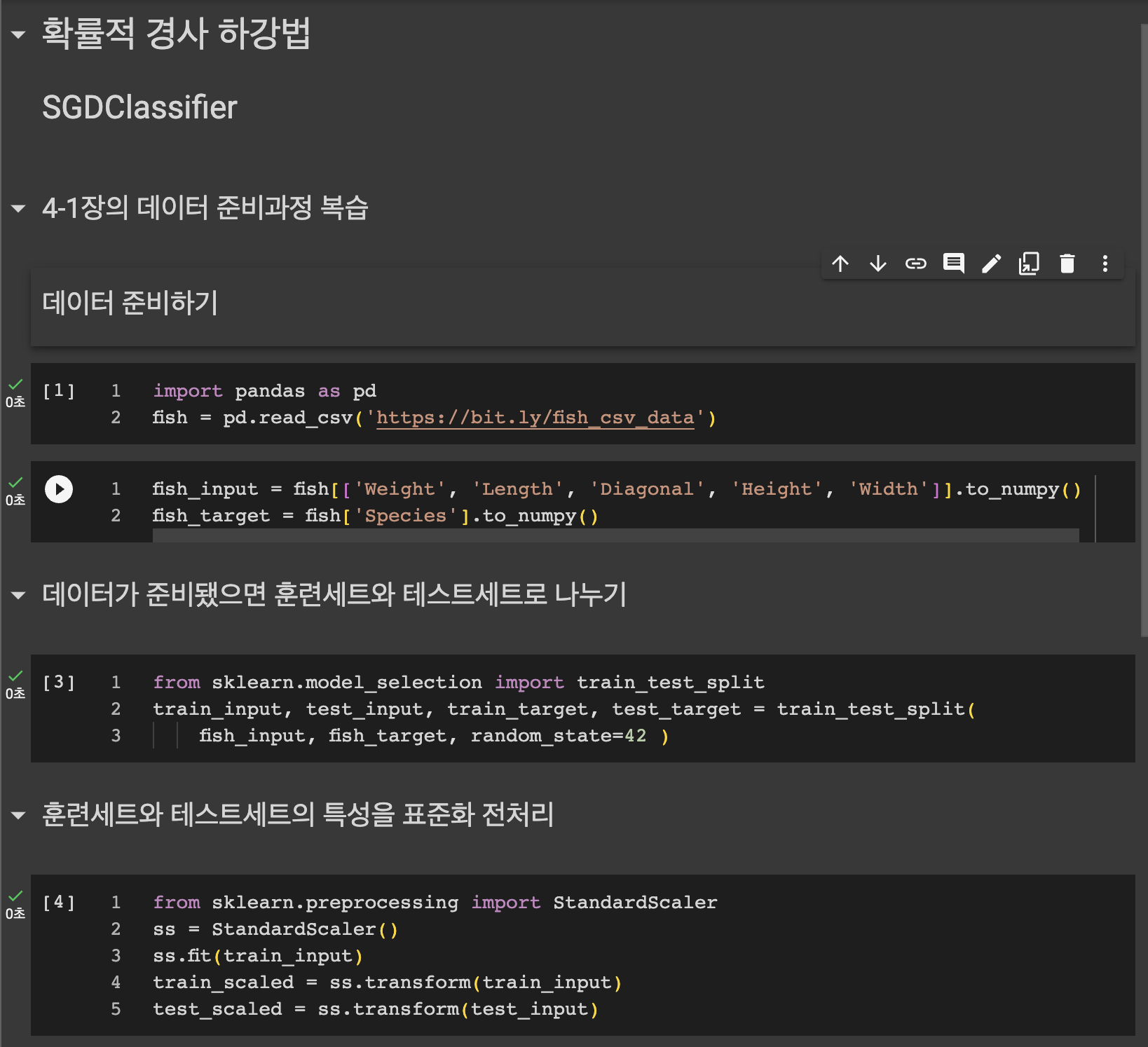Click the test_scaled = ss.transform line

[x=376, y=1009]
